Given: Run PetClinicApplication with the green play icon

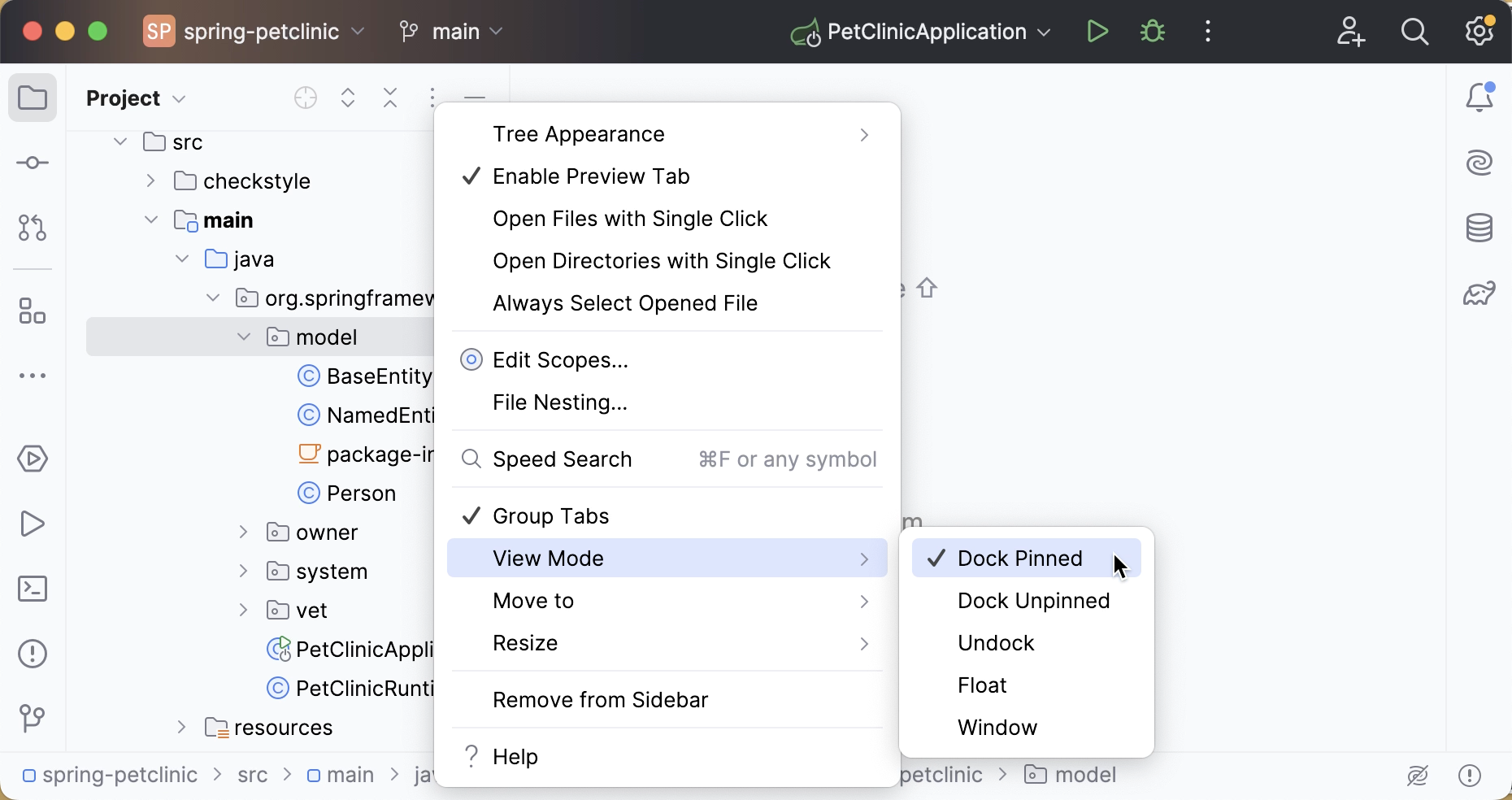Looking at the screenshot, I should [1097, 32].
